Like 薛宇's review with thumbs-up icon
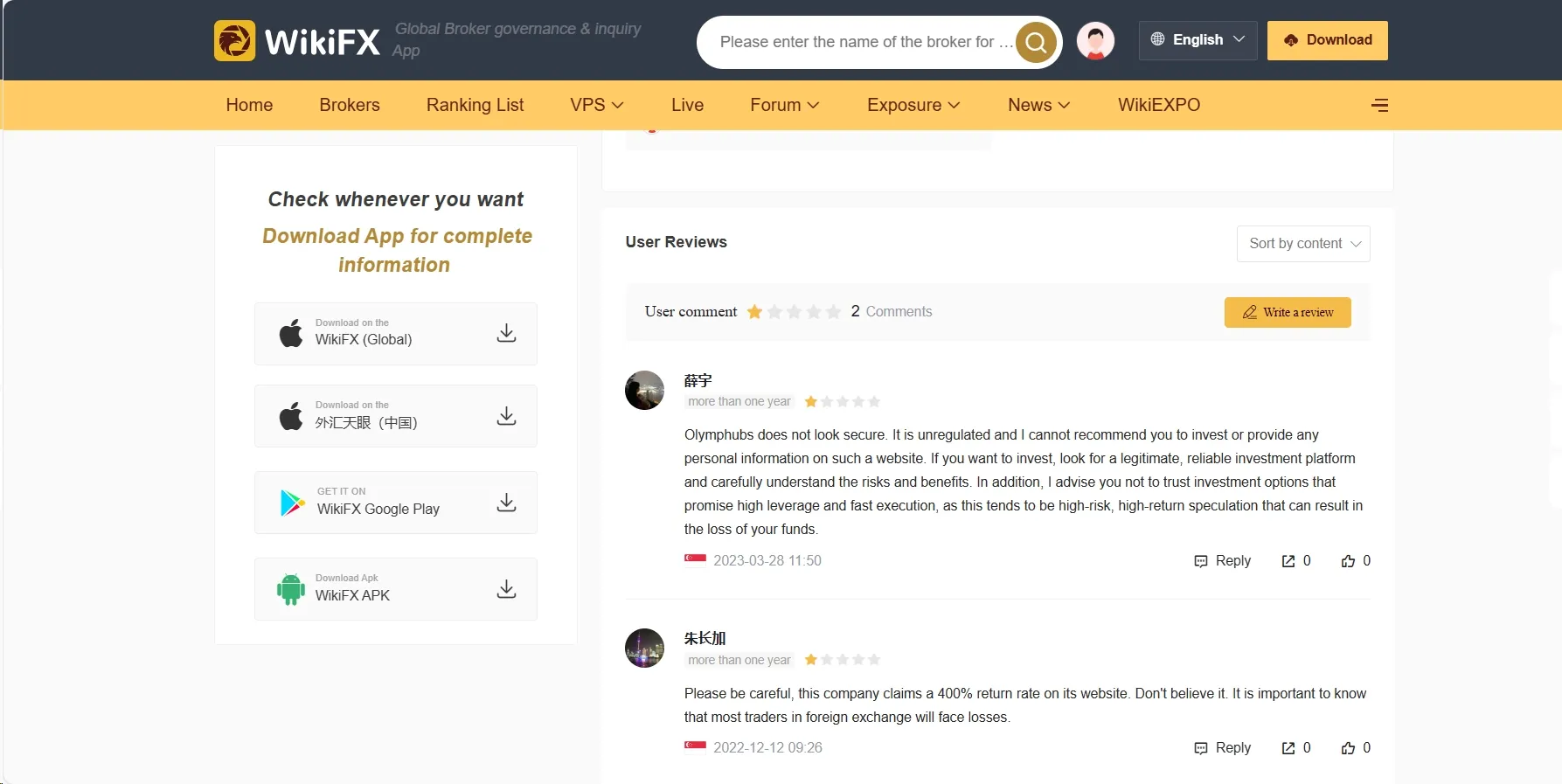 tap(1349, 561)
